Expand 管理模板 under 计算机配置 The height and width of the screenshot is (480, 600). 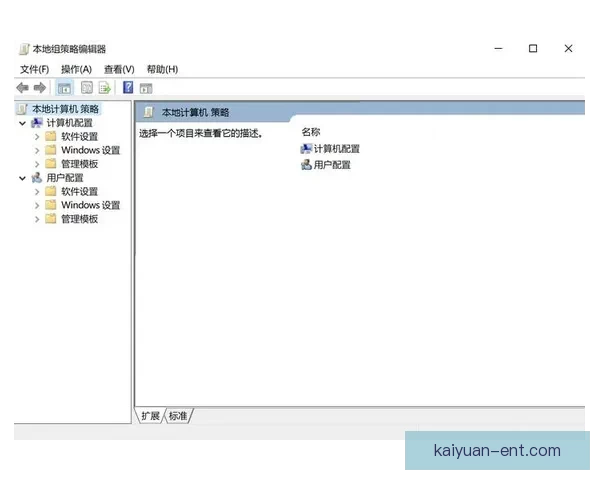37,164
